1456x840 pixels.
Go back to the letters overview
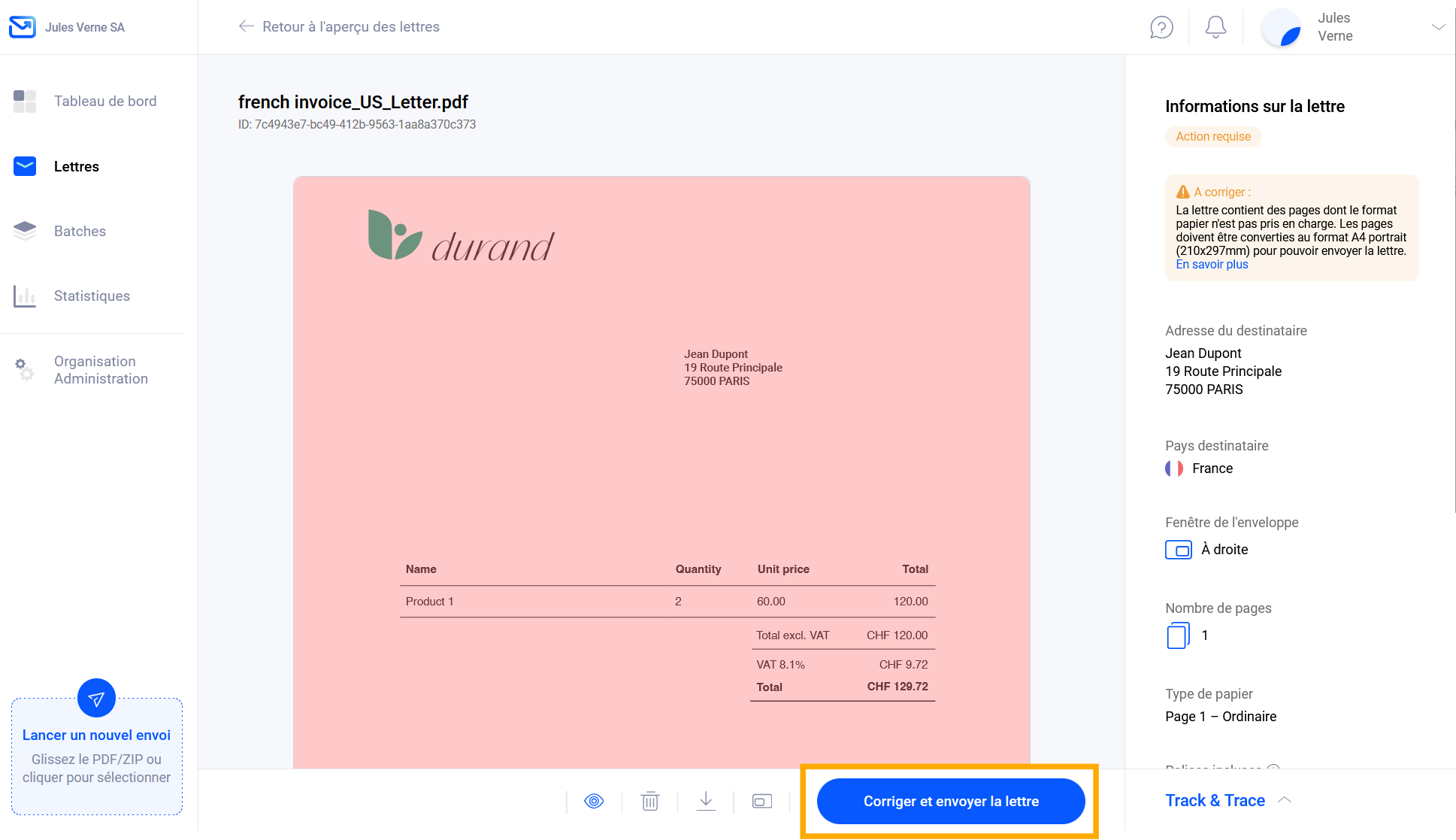pyautogui.click(x=339, y=26)
